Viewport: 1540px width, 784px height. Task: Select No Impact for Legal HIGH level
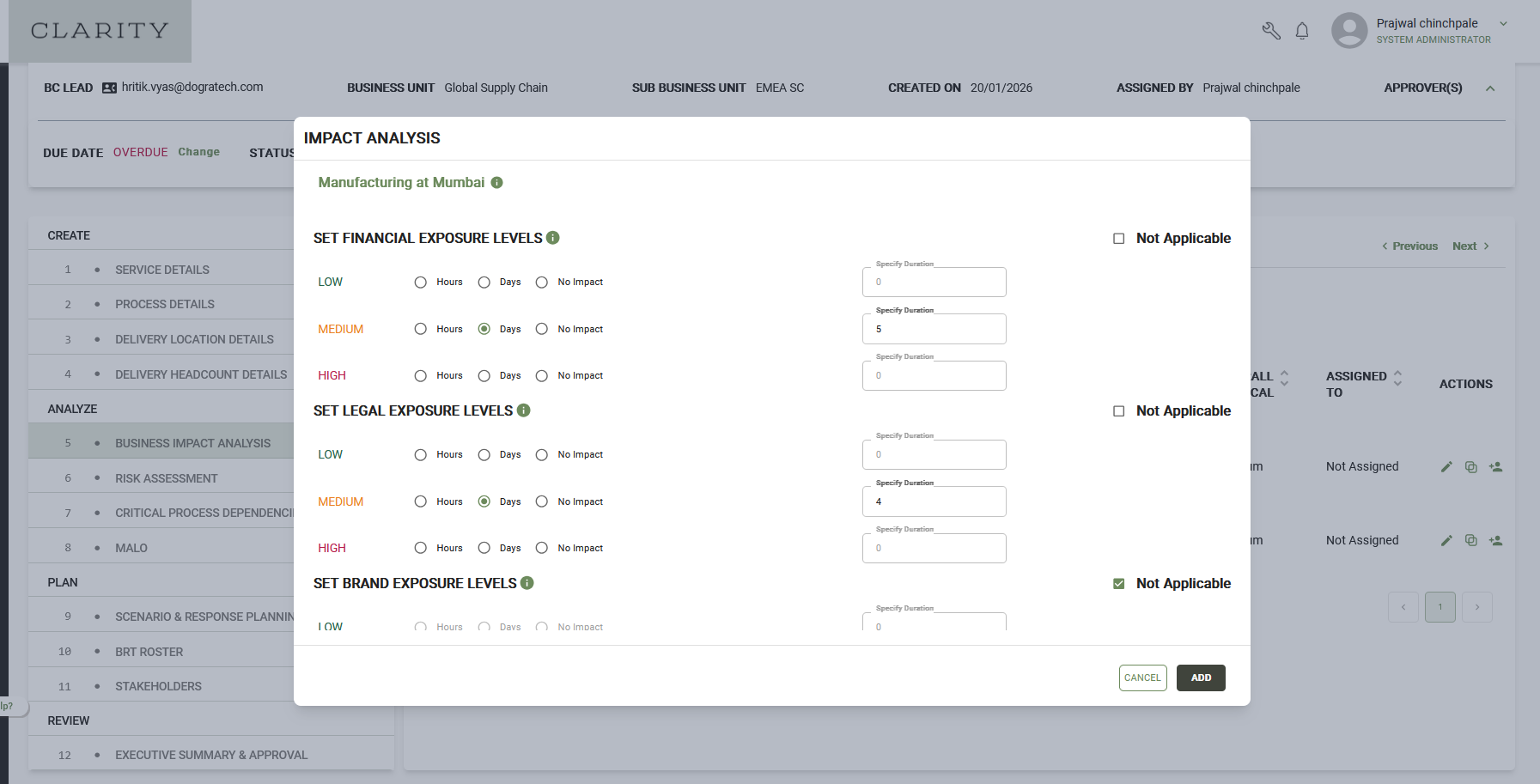click(x=541, y=548)
